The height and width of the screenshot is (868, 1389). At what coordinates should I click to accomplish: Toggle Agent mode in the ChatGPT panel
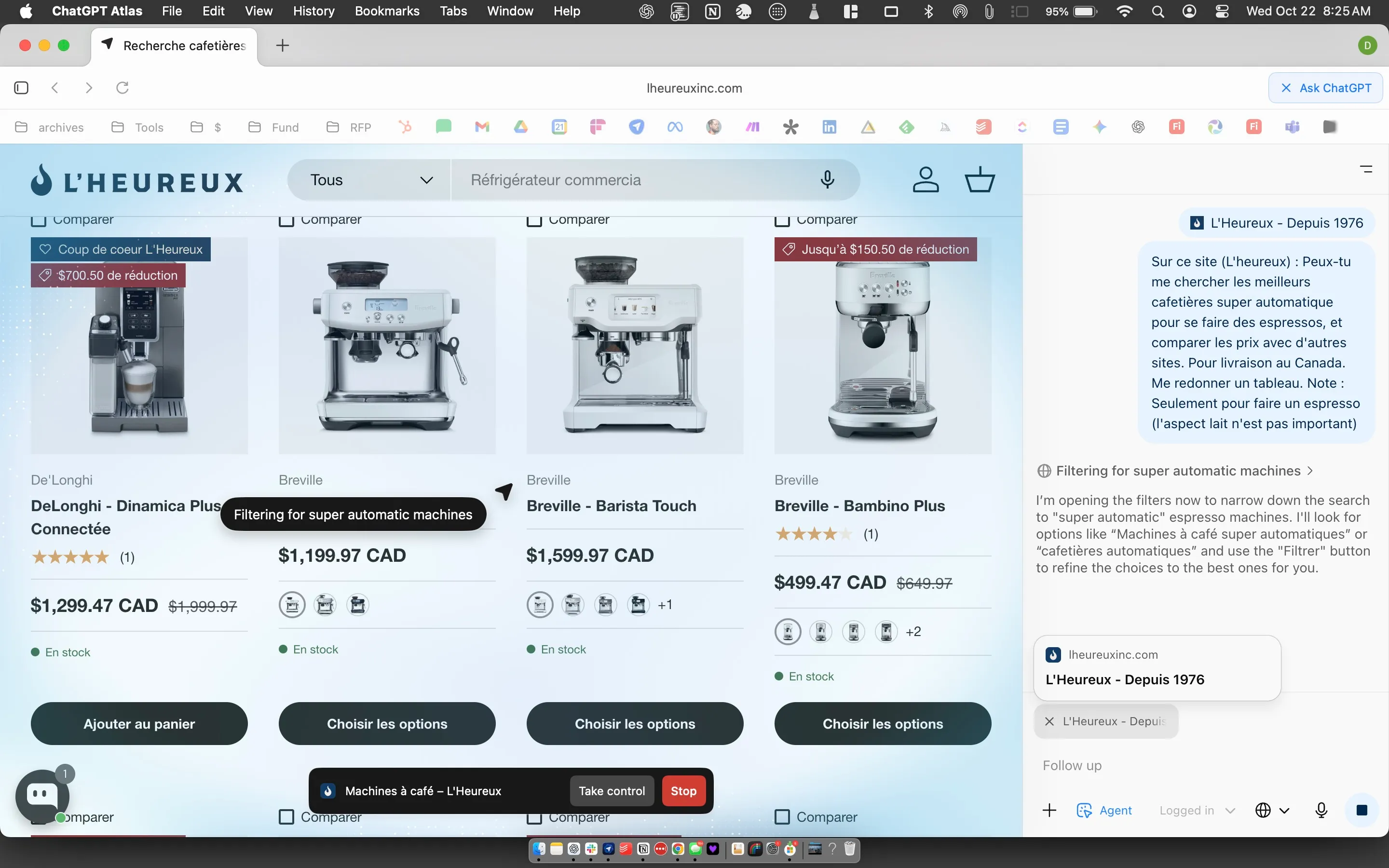tap(1104, 810)
